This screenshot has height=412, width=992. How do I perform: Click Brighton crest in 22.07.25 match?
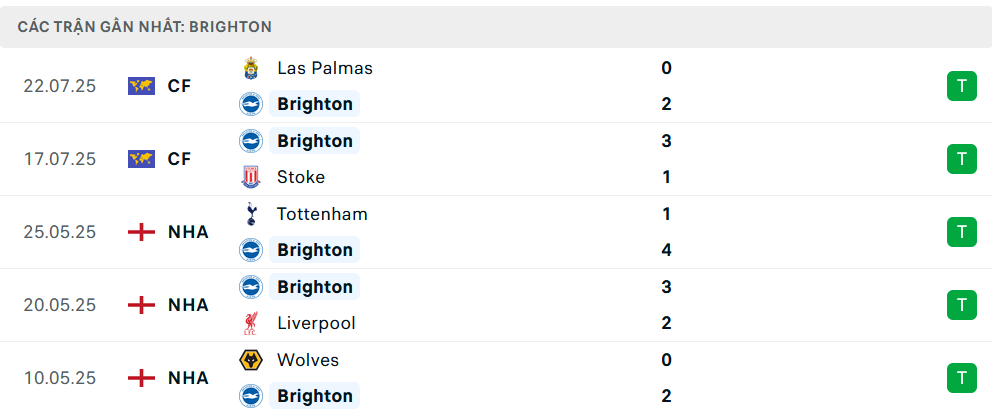(x=251, y=104)
